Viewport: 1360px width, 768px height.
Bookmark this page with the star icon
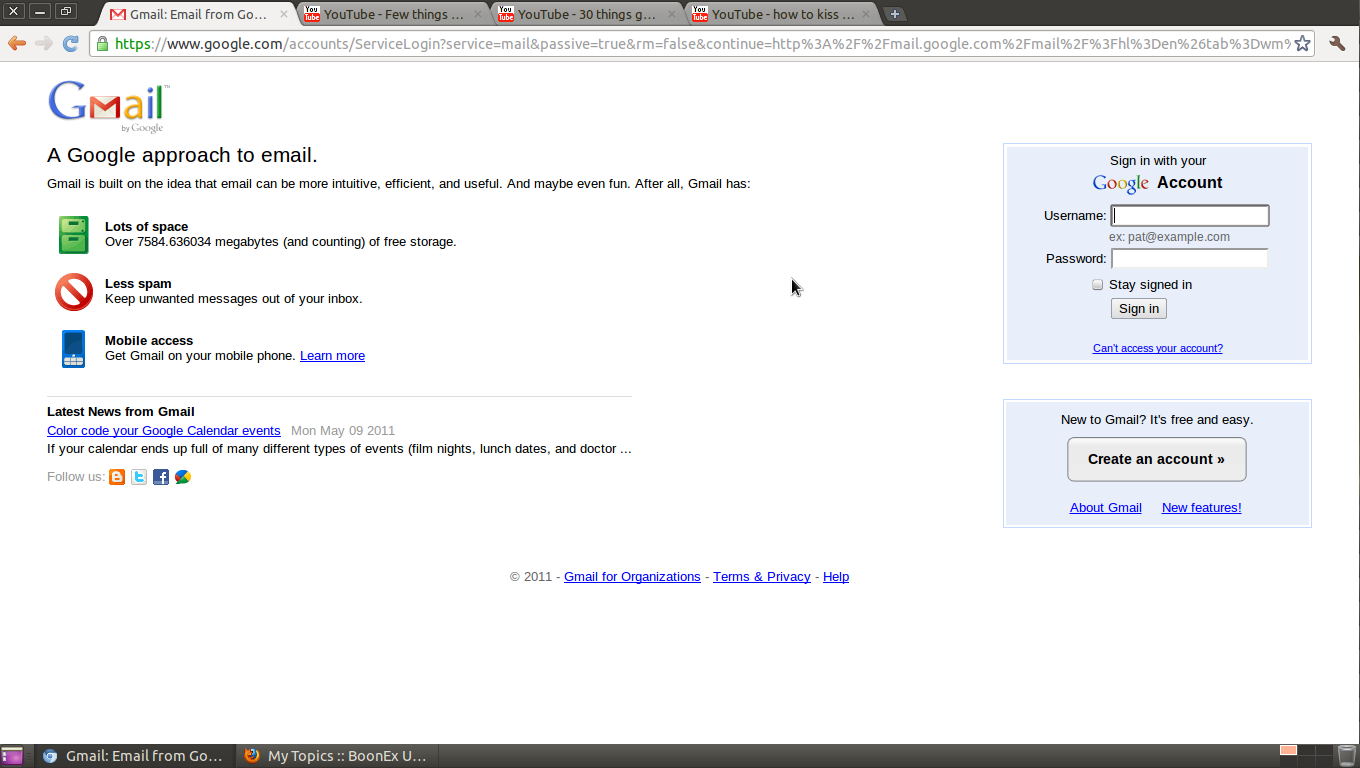click(x=1302, y=43)
